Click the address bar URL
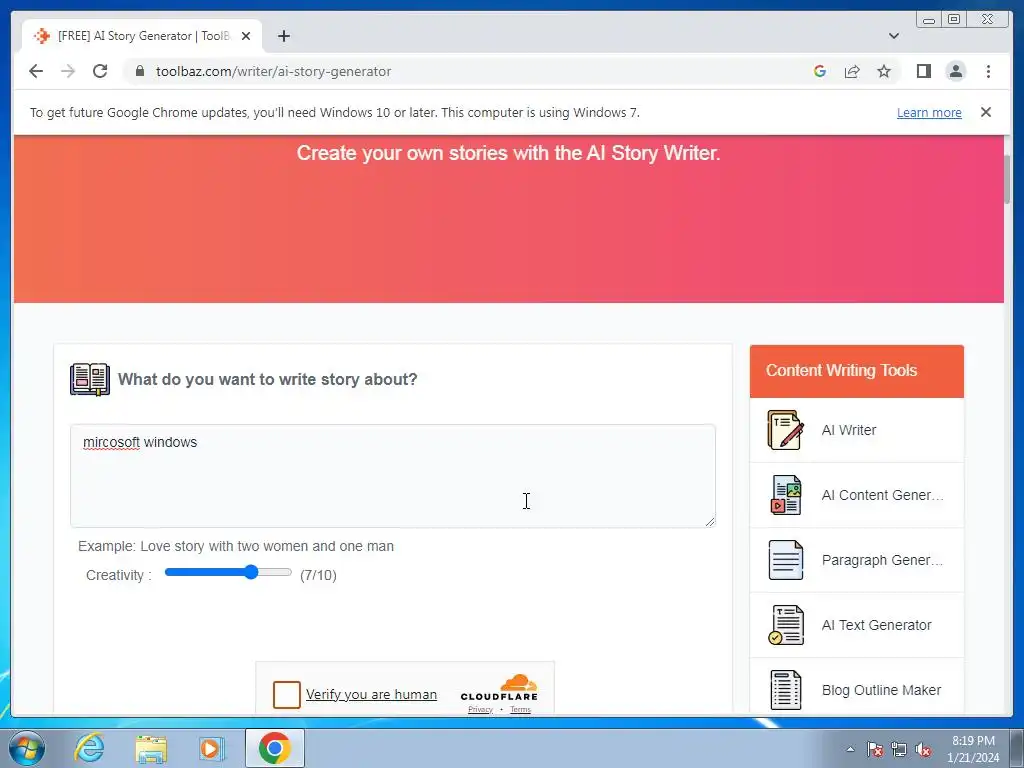Viewport: 1024px width, 768px height. click(x=274, y=71)
